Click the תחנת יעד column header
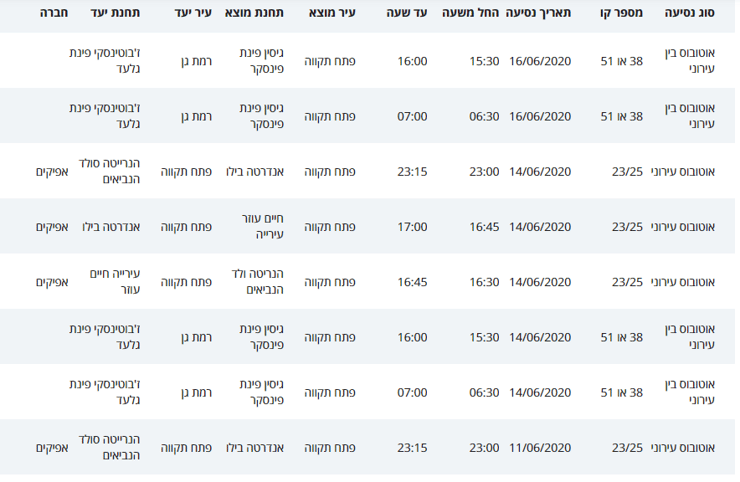 point(115,13)
